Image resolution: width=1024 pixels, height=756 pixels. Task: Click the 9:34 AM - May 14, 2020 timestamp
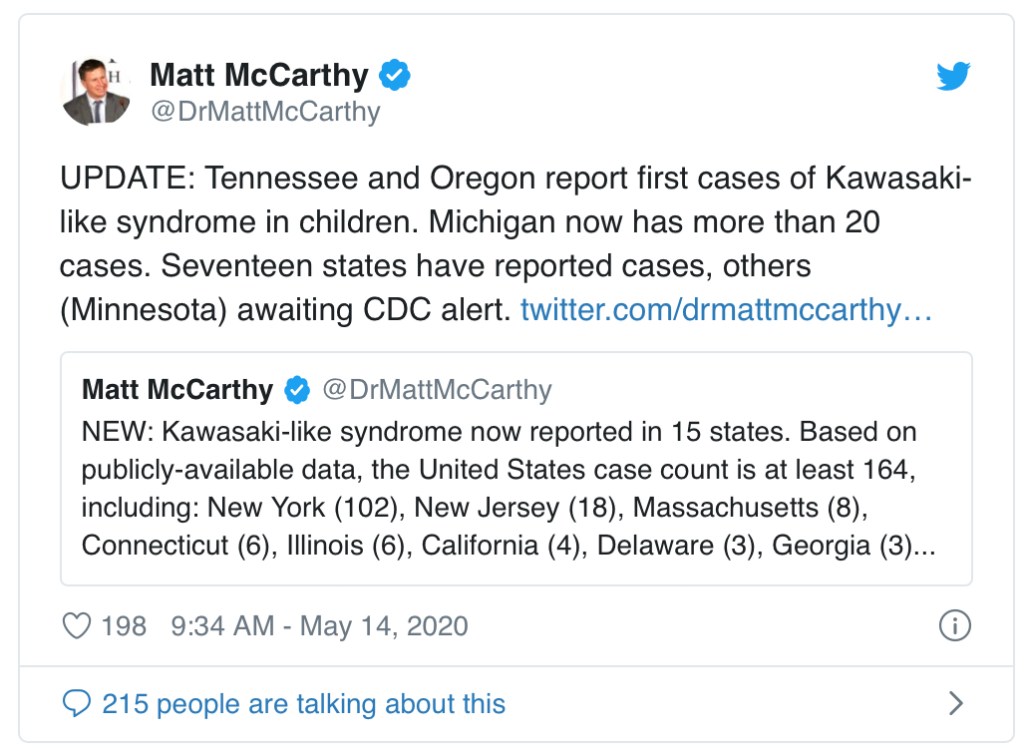[x=319, y=626]
